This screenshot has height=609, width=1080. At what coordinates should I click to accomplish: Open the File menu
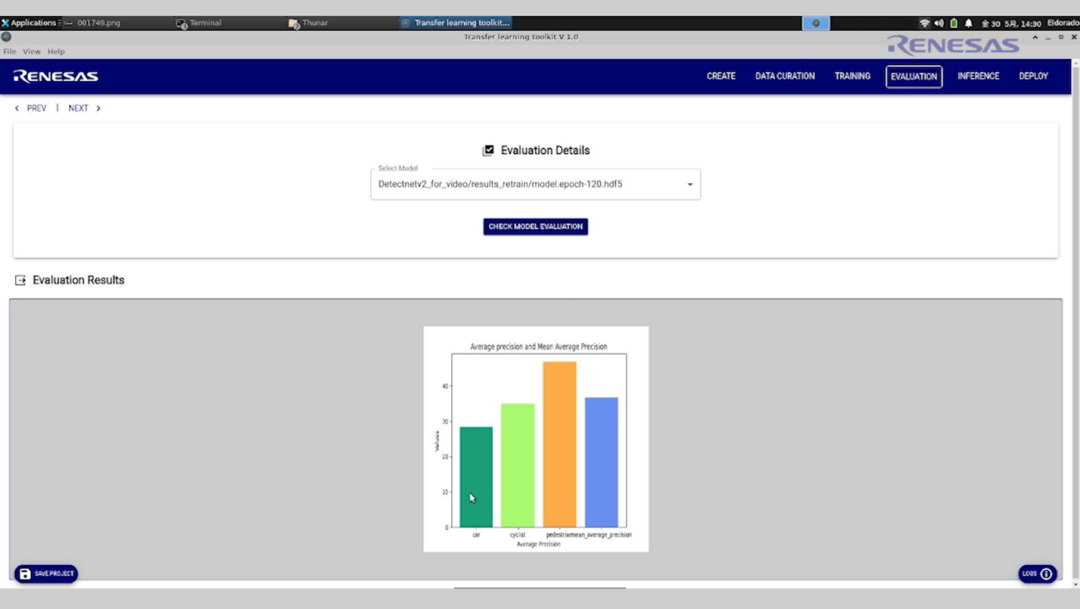(10, 51)
